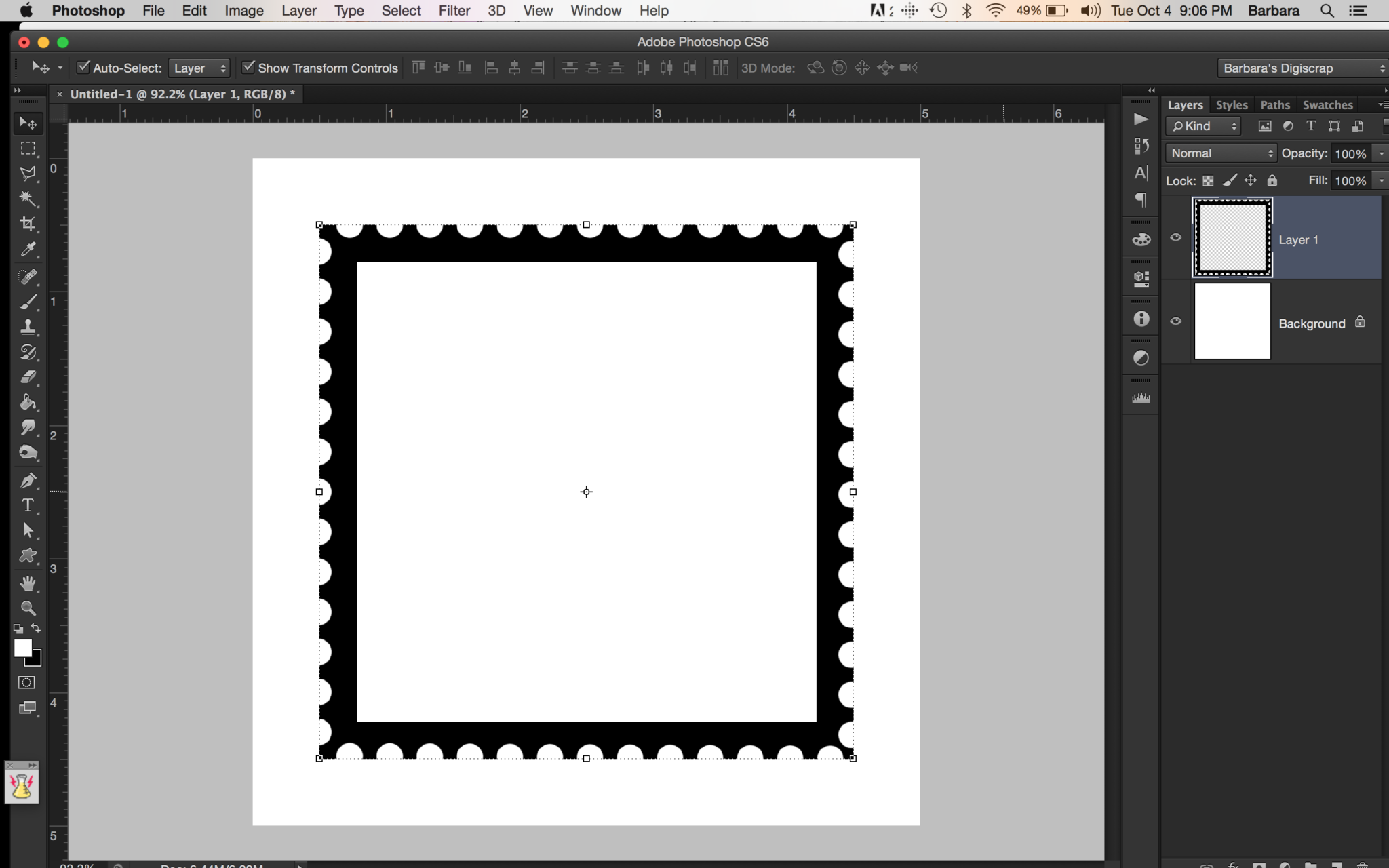Select the Move tool

pyautogui.click(x=27, y=123)
